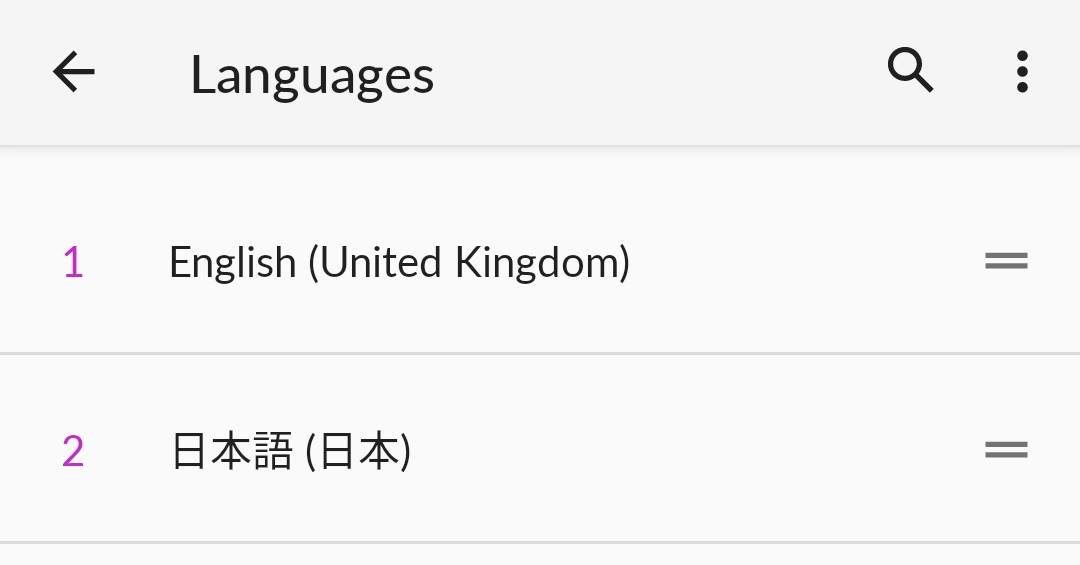The image size is (1080, 565).
Task: Tap the purple number 1 rank
Action: click(x=73, y=263)
